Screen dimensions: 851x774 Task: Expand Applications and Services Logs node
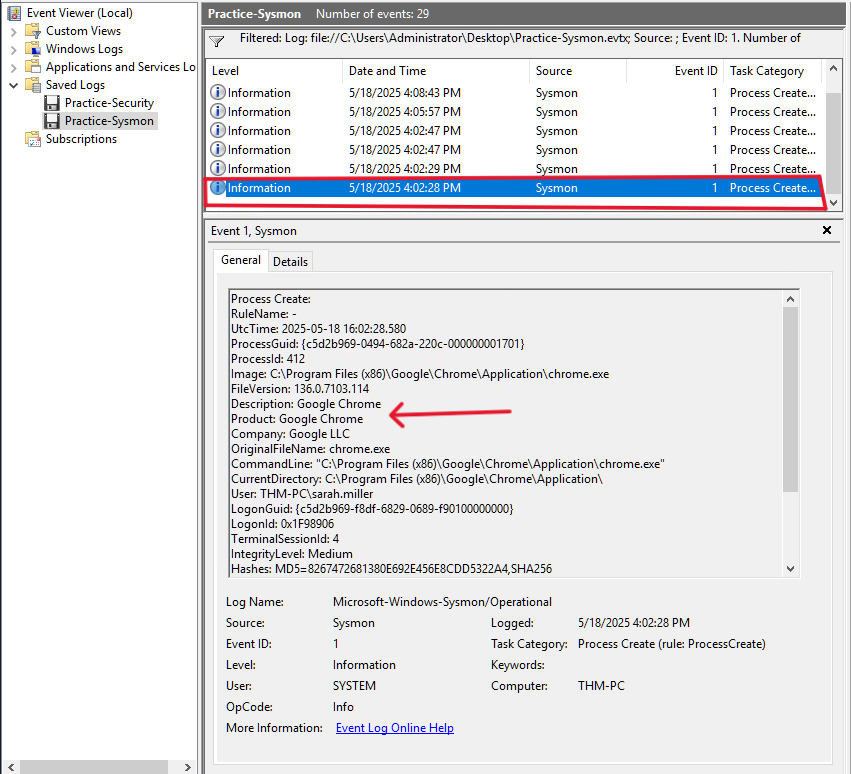13,67
